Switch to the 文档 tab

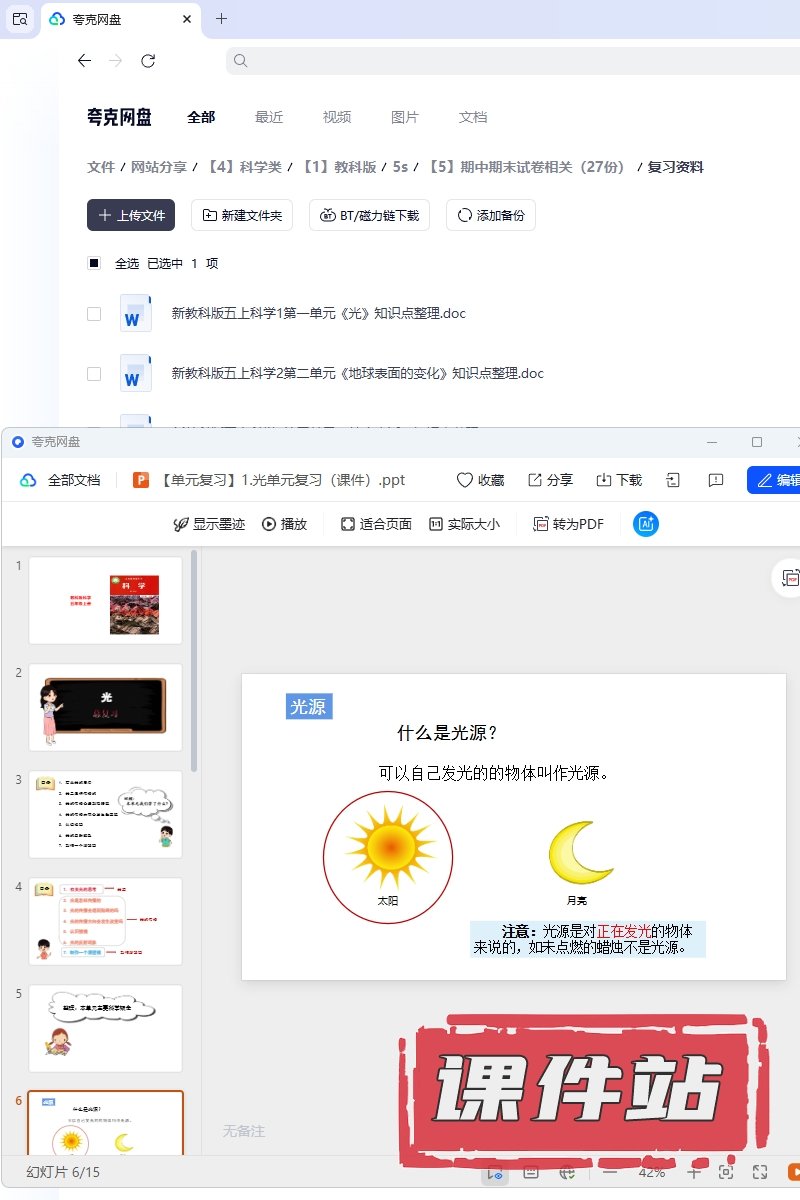click(473, 117)
